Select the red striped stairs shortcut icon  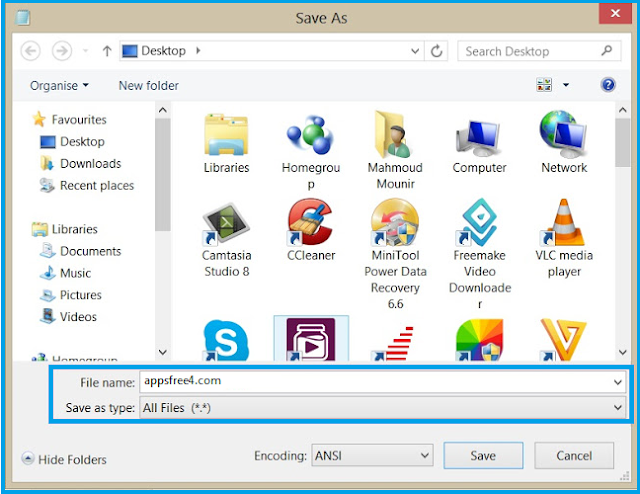point(394,343)
